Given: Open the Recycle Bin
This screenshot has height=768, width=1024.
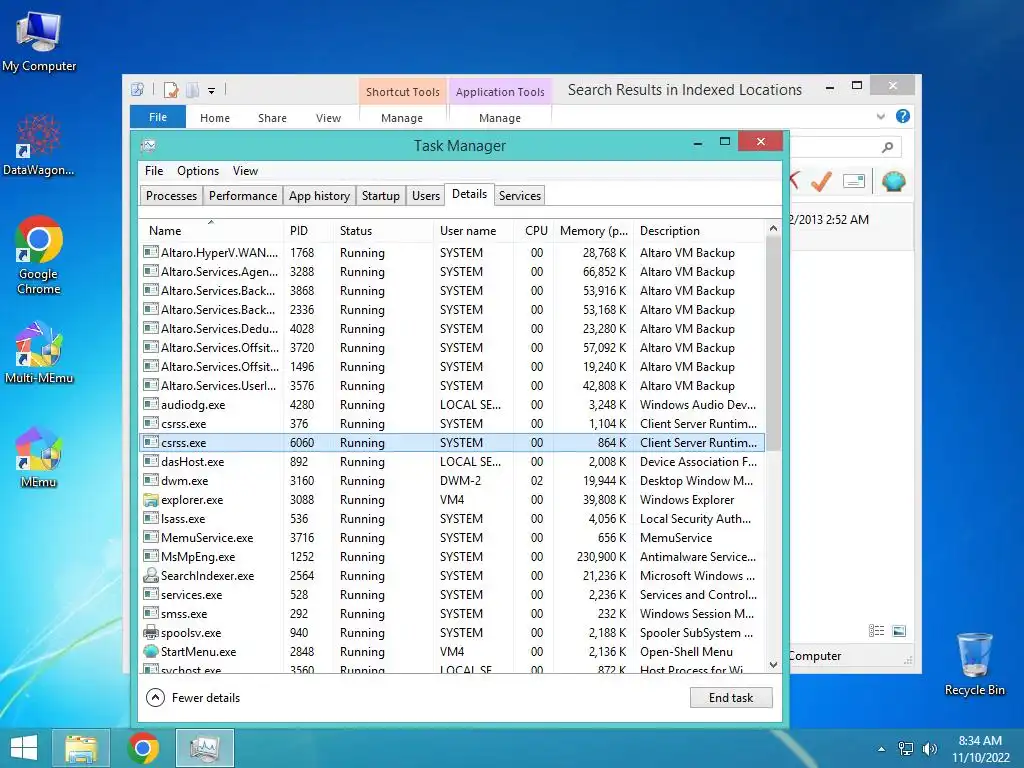Looking at the screenshot, I should tap(974, 664).
